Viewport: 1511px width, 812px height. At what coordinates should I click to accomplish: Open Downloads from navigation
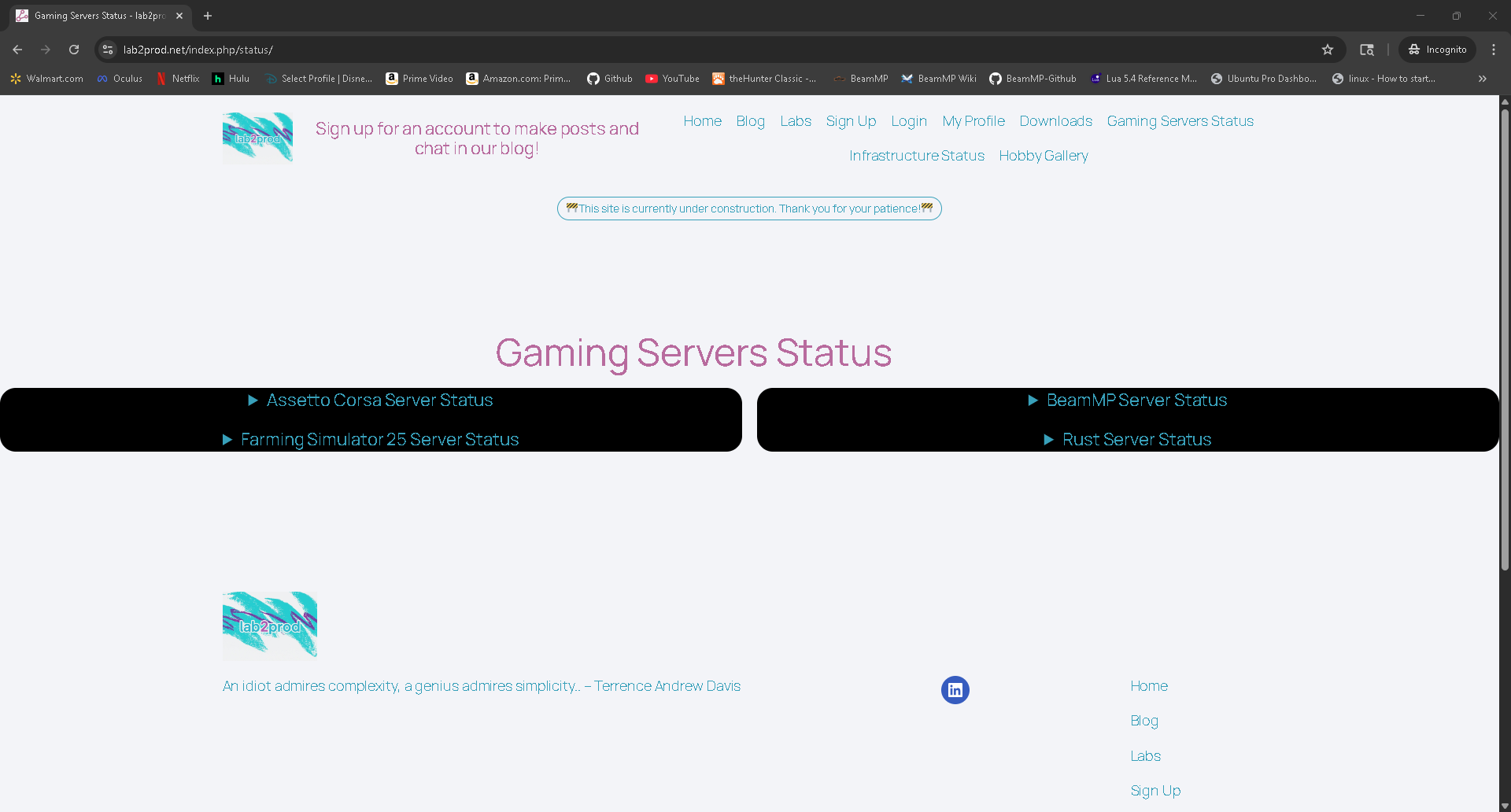[x=1056, y=121]
